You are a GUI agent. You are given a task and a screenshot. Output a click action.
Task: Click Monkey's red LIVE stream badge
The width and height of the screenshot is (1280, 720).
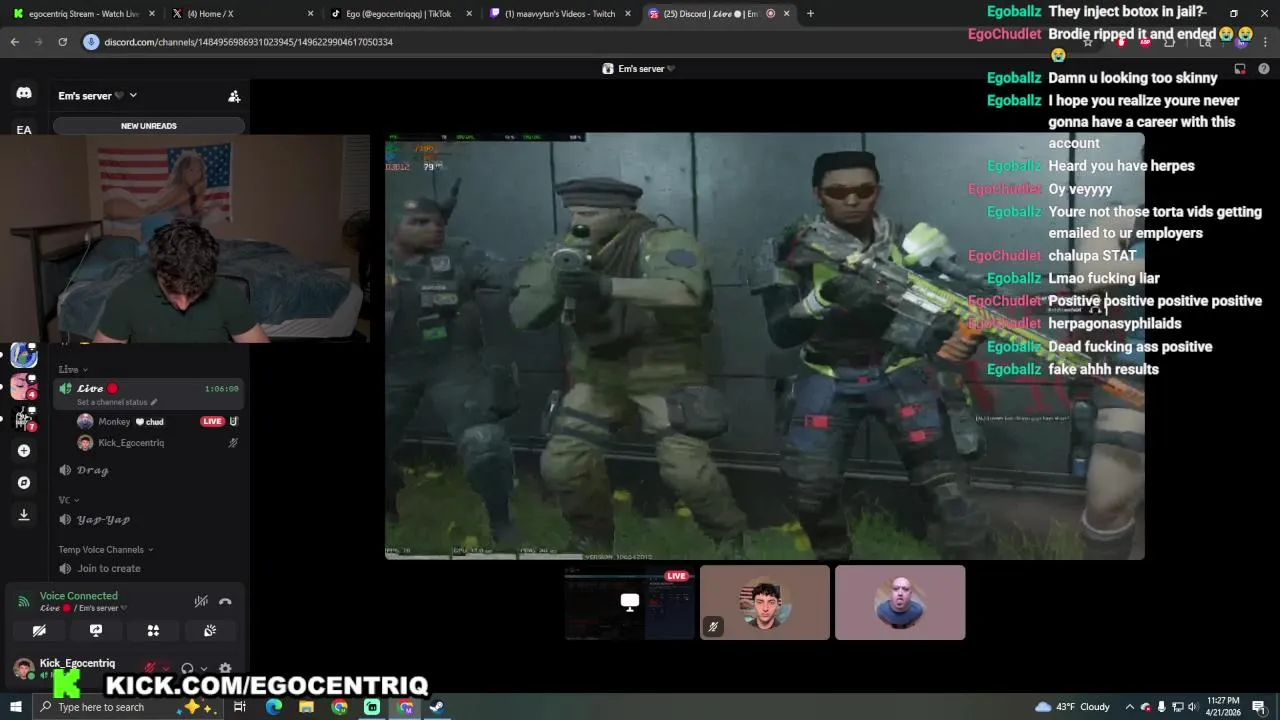(x=212, y=422)
